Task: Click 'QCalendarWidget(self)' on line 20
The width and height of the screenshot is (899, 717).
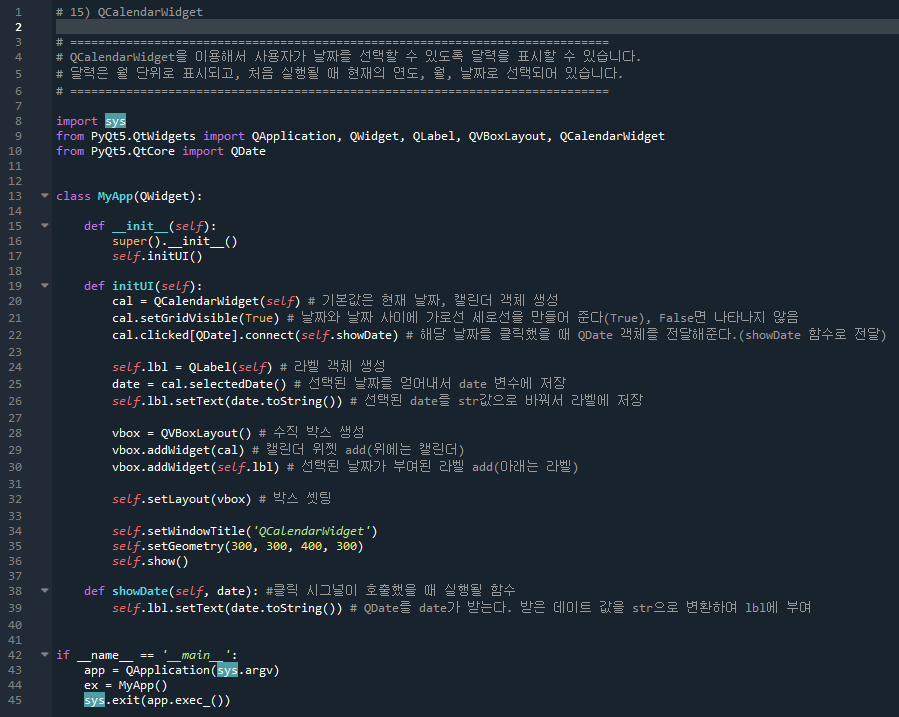Action: [227, 301]
